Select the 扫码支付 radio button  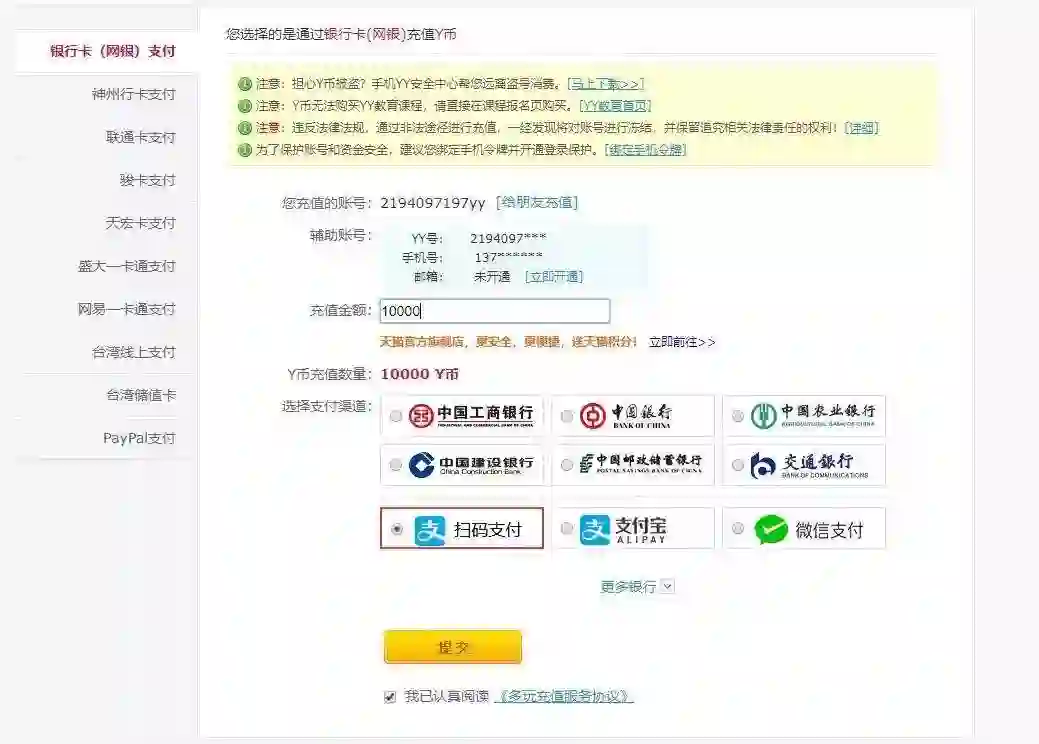(397, 529)
